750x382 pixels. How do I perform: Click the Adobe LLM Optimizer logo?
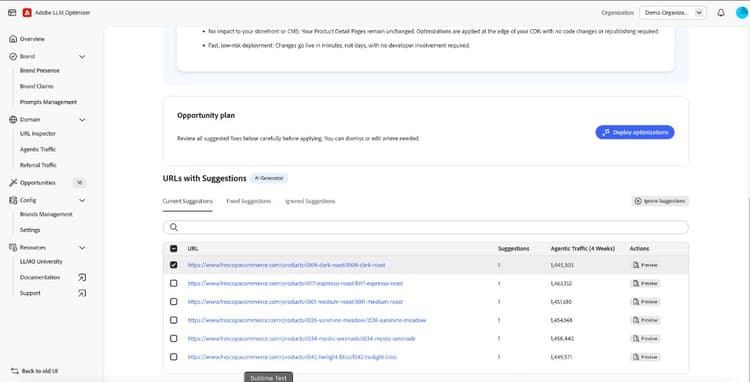[27, 13]
